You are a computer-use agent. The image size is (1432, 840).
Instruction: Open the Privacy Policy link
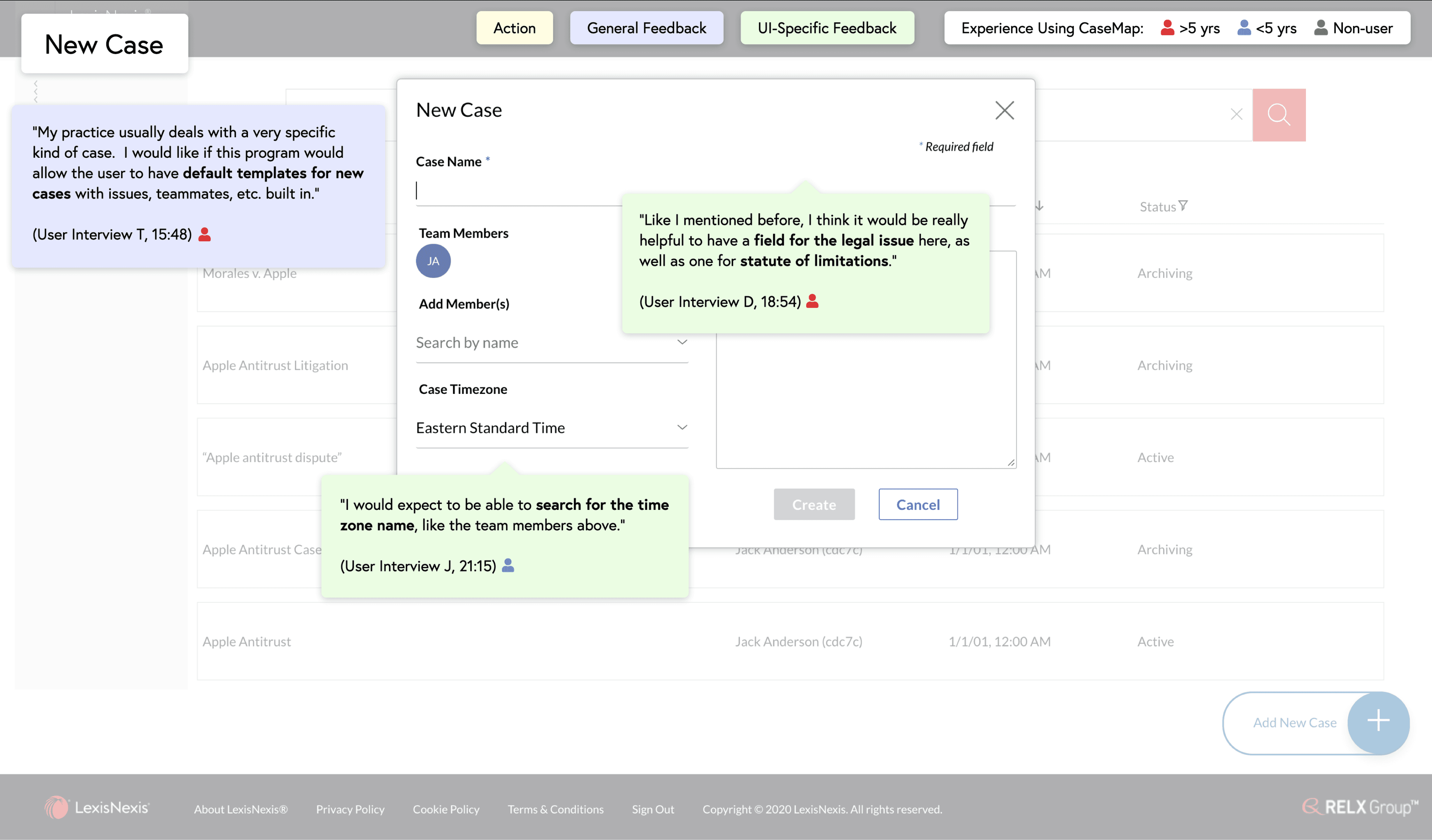click(x=350, y=809)
